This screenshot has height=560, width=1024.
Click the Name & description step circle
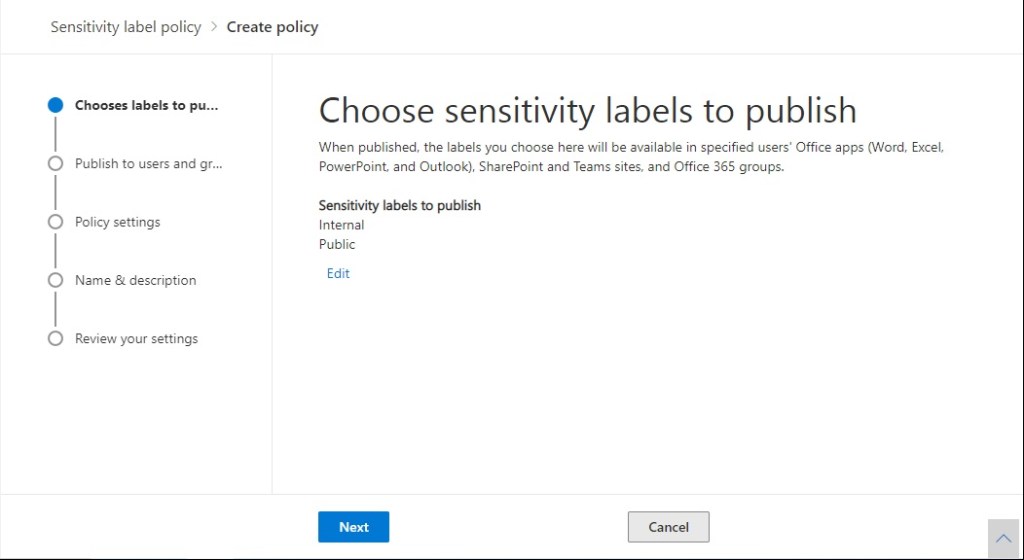coord(56,280)
